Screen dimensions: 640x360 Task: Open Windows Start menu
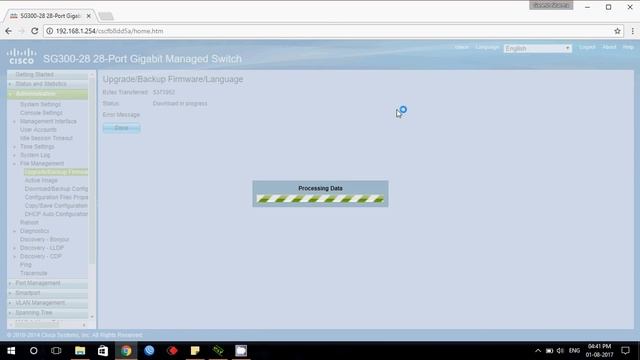click(11, 351)
